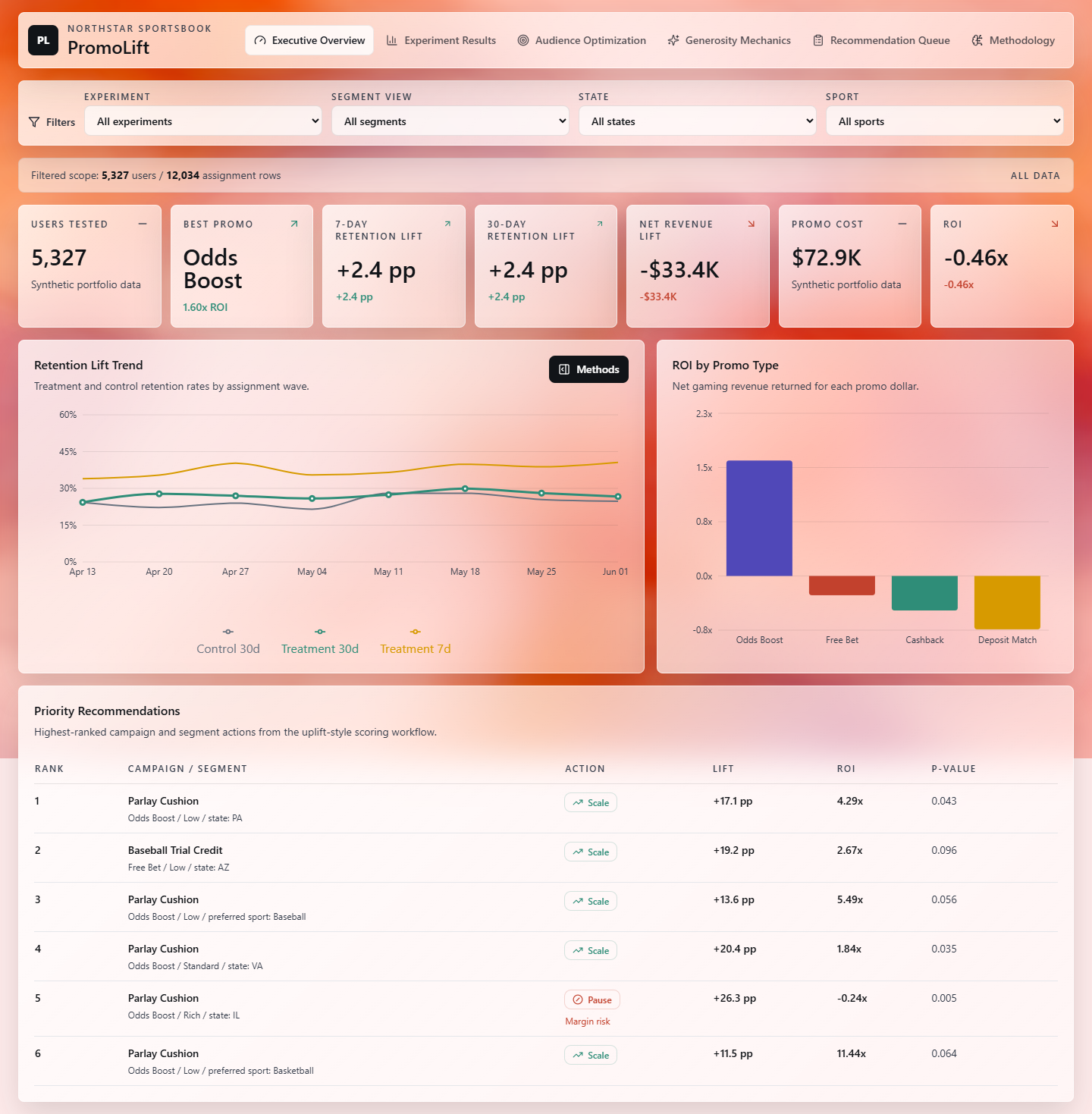The image size is (1092, 1114).
Task: Click the dash icon on Promo Cost card
Action: (x=902, y=224)
